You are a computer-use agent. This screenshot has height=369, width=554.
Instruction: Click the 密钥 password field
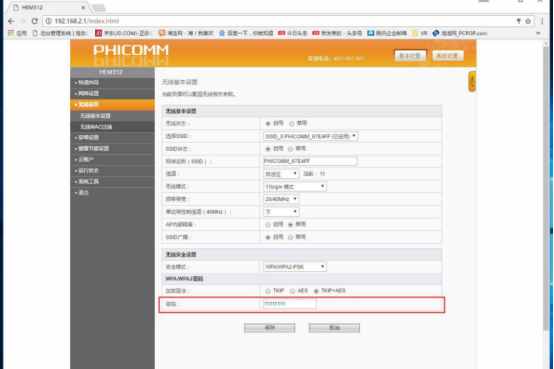click(289, 304)
